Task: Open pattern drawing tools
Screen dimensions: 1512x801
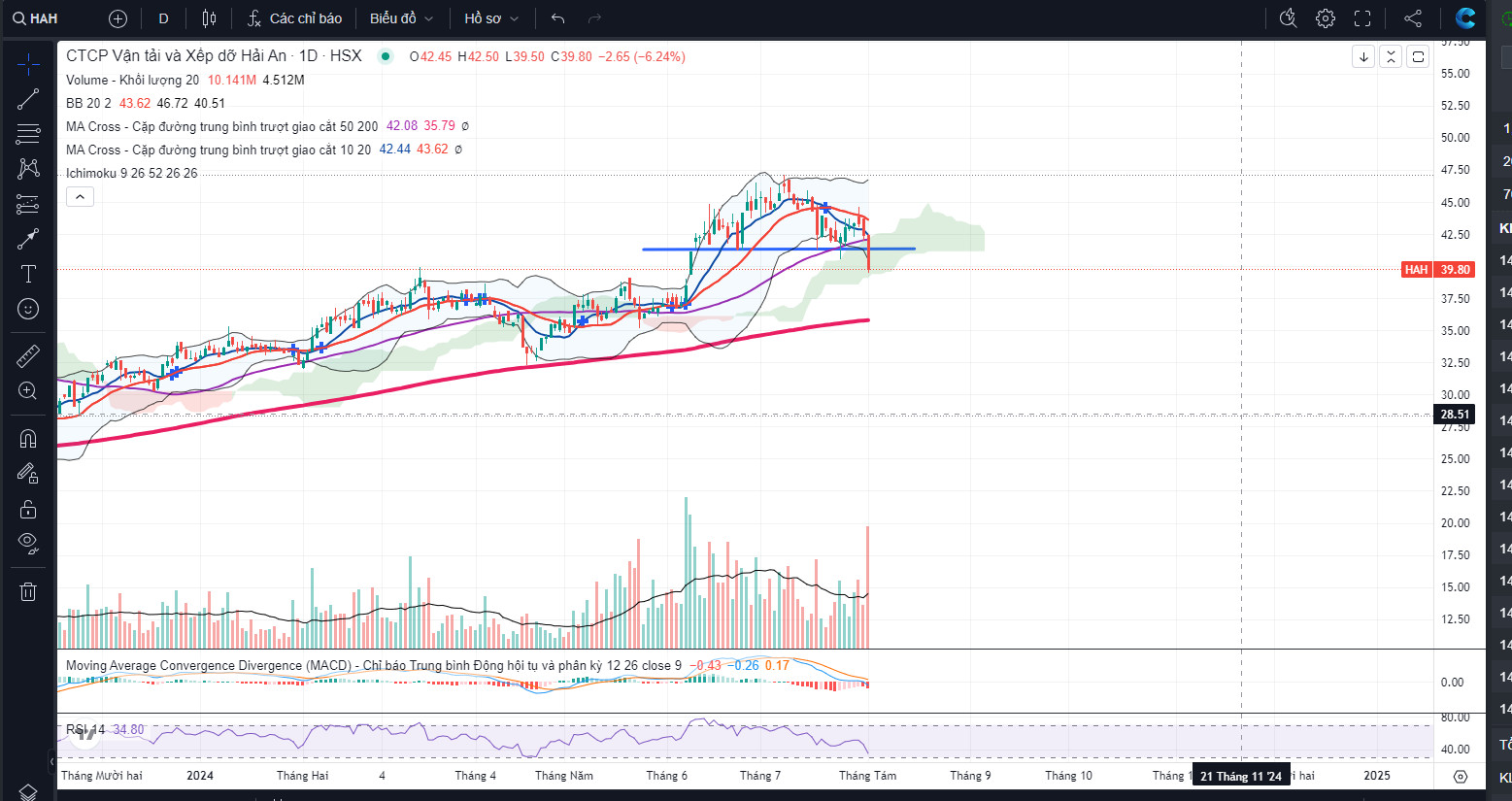Action: (x=28, y=168)
